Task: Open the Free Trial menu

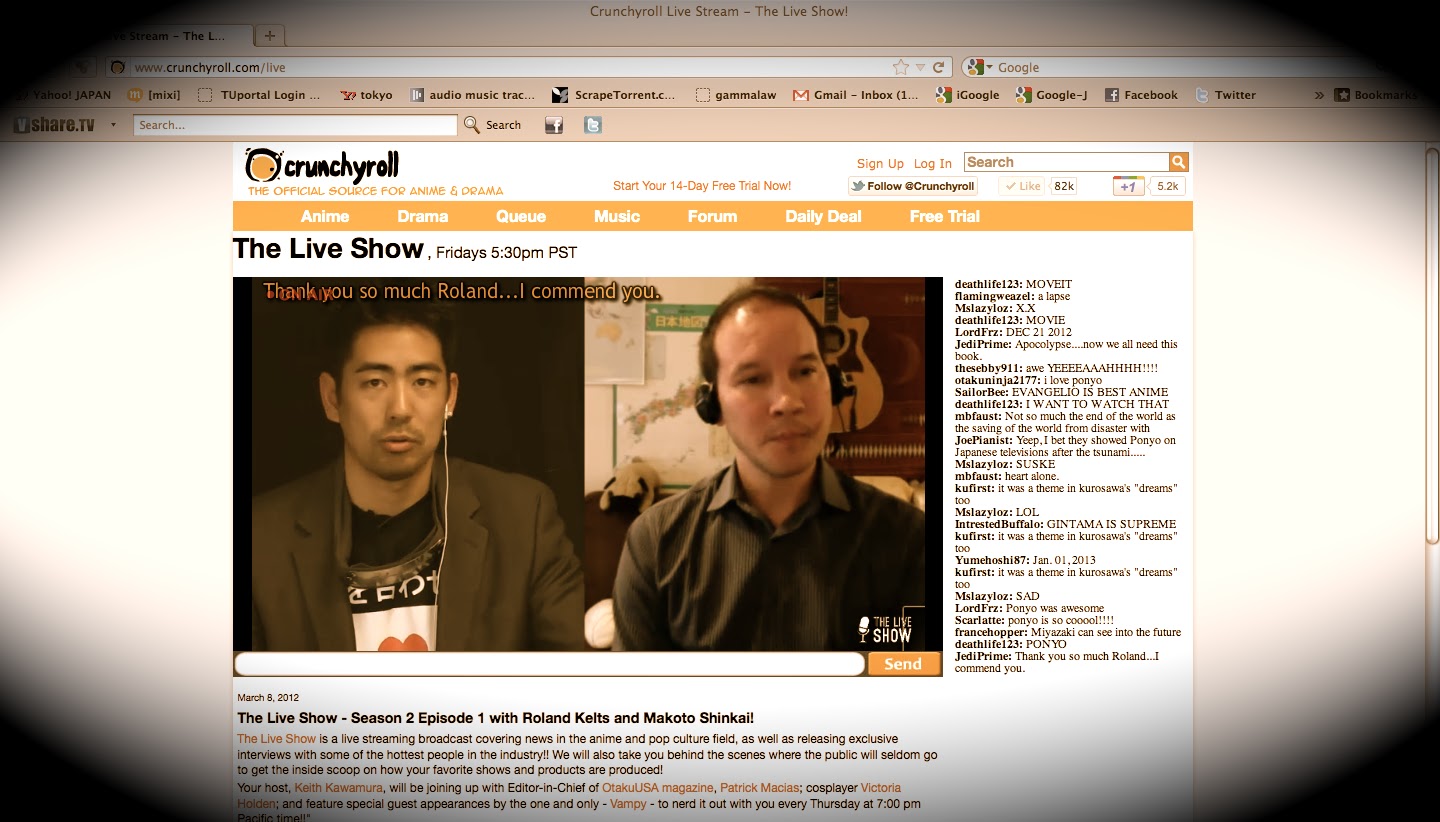Action: tap(945, 216)
